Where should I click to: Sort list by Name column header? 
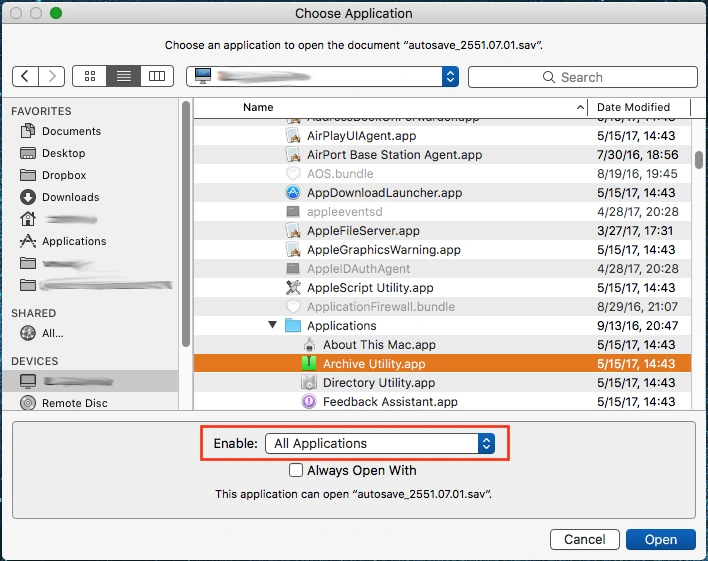[x=410, y=107]
